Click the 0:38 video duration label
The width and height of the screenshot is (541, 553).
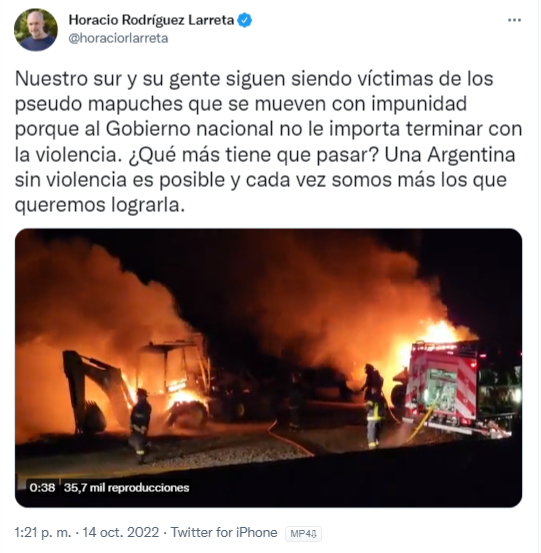(x=42, y=488)
